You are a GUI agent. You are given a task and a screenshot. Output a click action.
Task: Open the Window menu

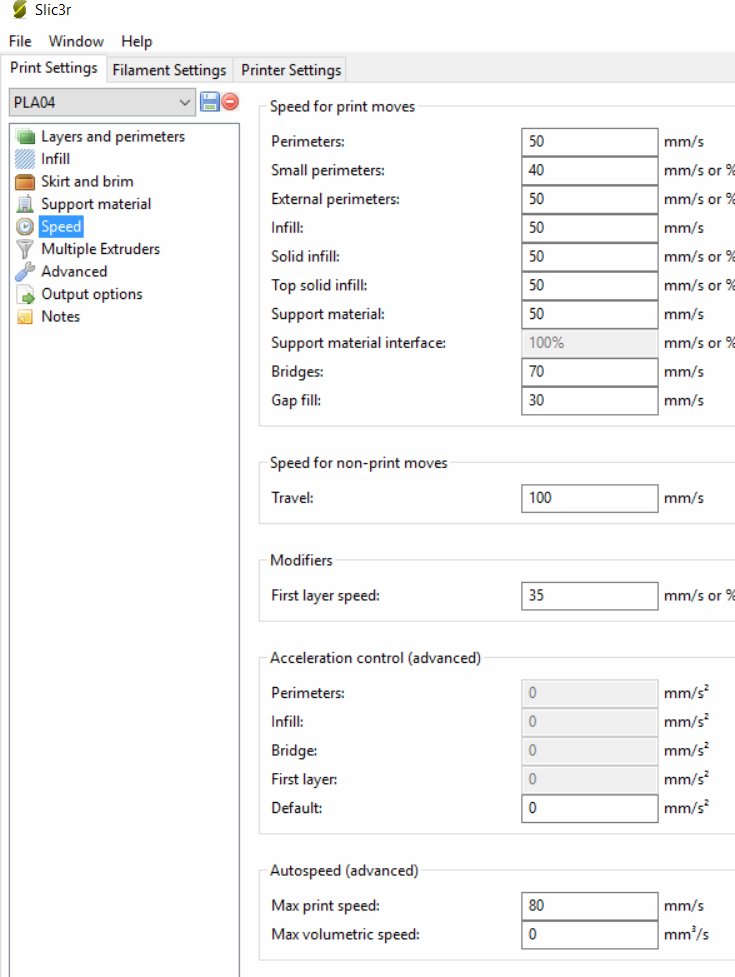pos(76,41)
